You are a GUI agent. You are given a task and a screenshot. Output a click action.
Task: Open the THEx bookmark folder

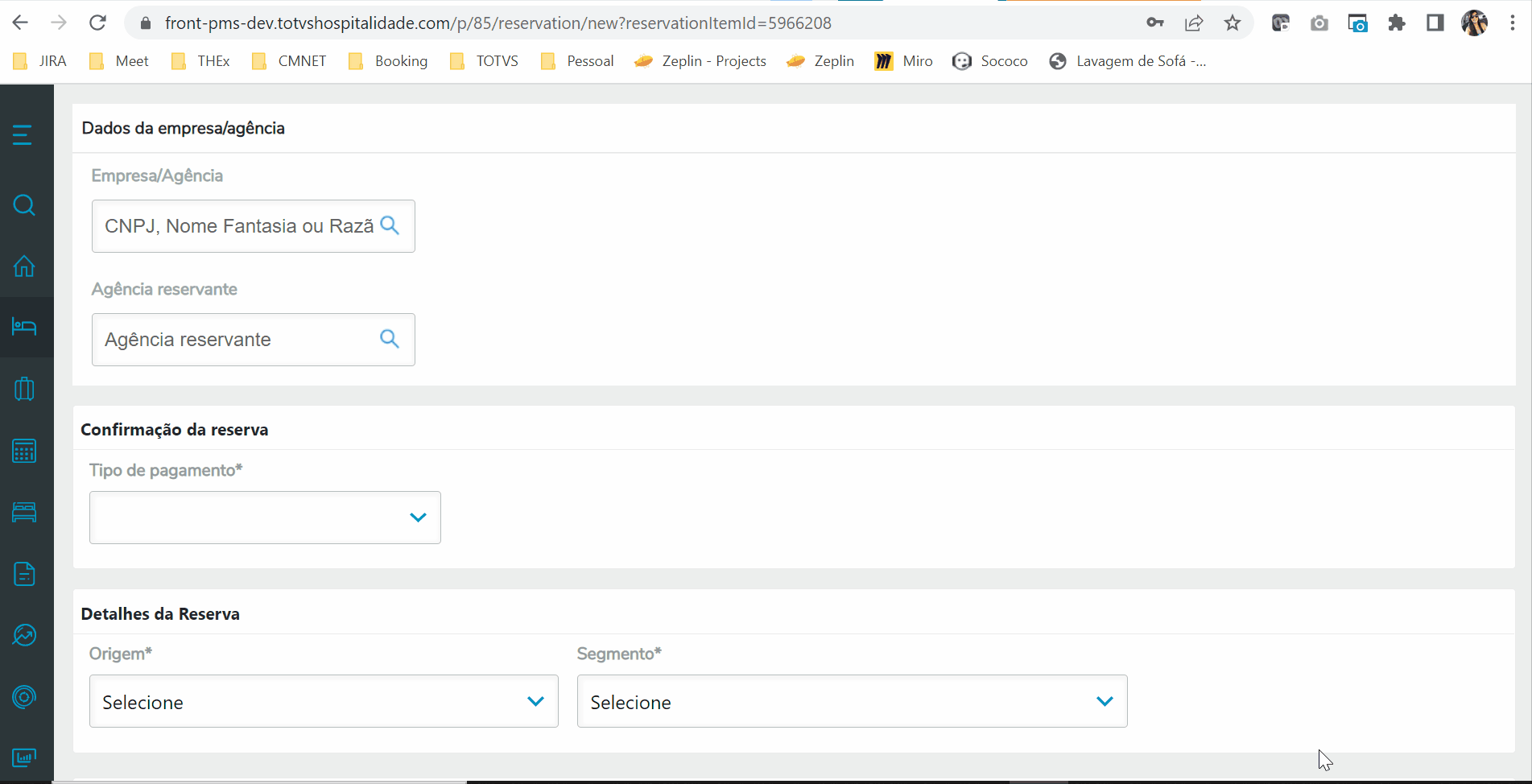click(x=200, y=61)
